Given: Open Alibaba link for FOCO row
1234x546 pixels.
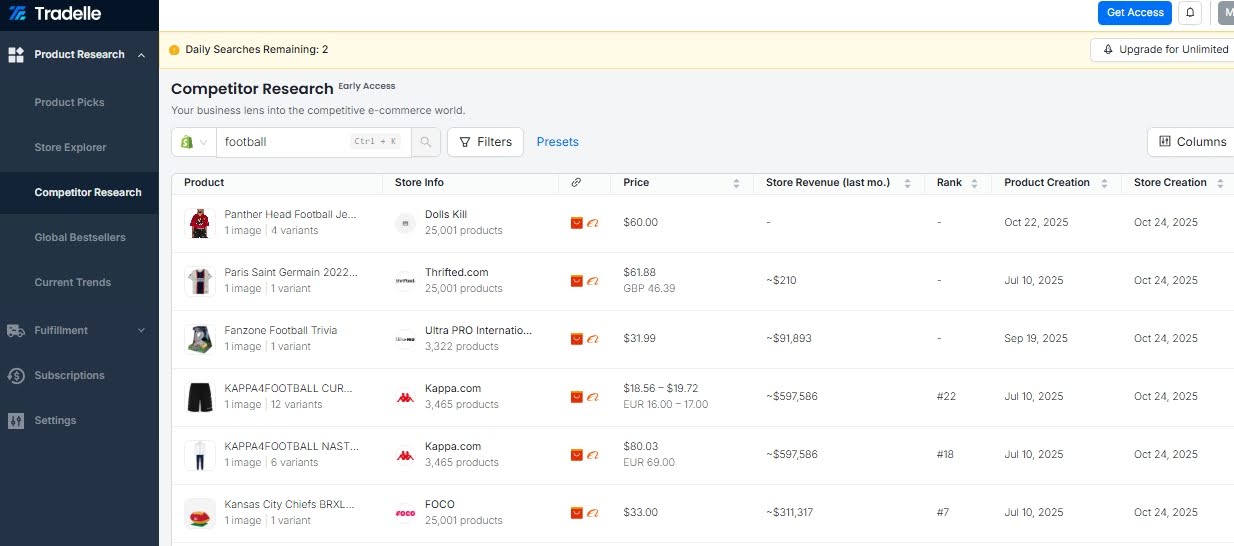Looking at the screenshot, I should (592, 513).
